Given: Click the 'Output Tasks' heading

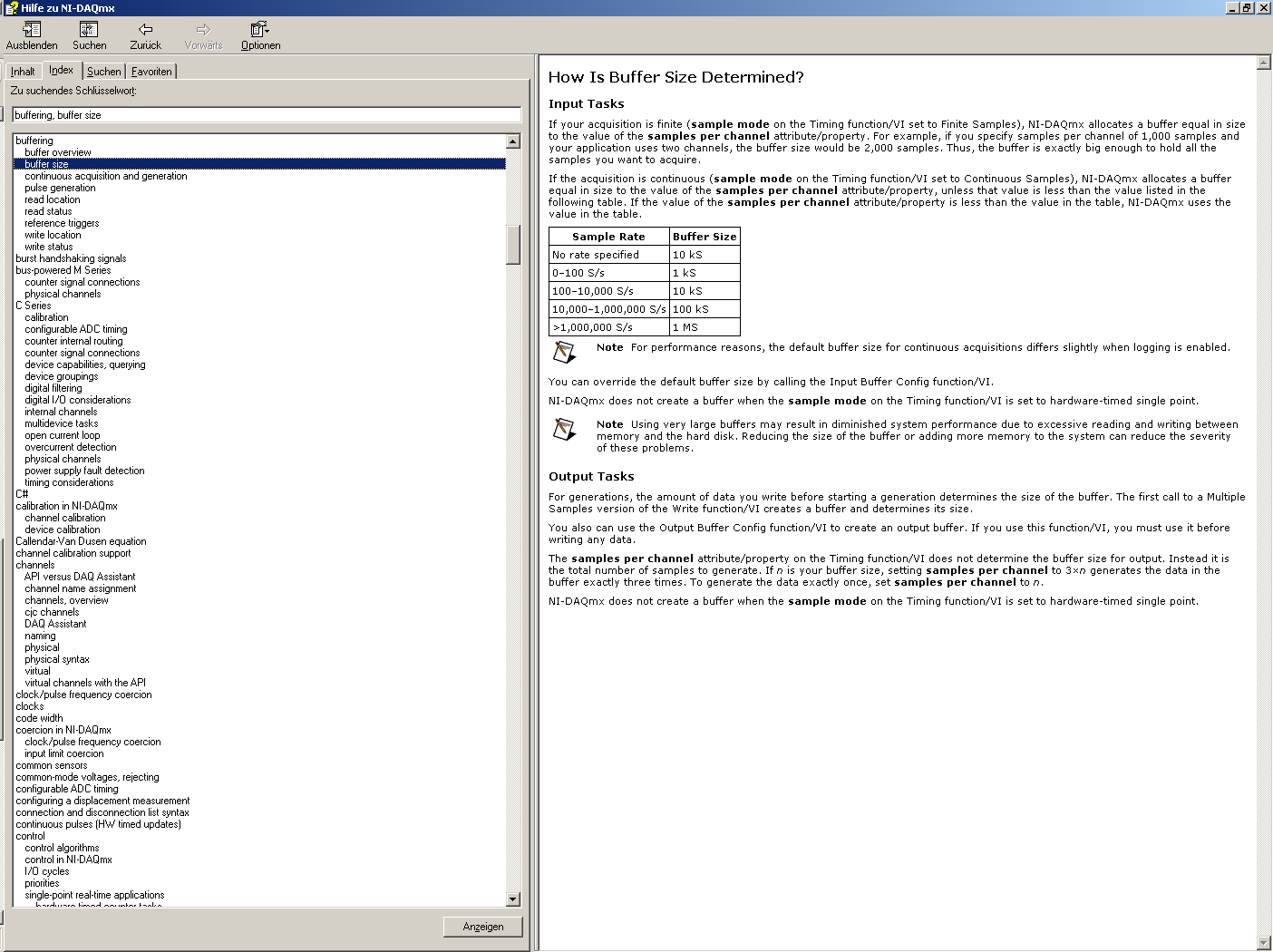Looking at the screenshot, I should [591, 476].
